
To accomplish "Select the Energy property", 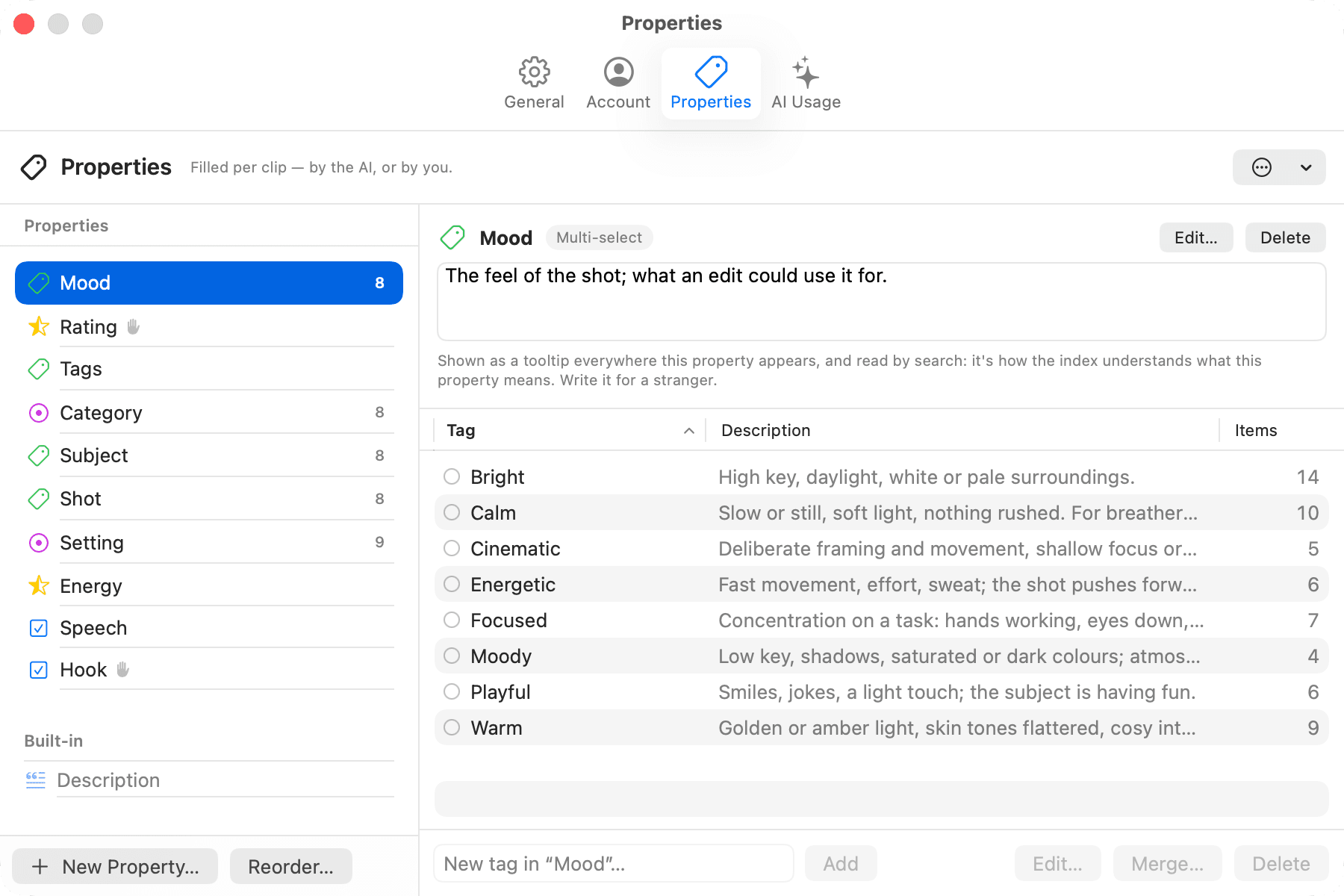I will click(x=209, y=586).
